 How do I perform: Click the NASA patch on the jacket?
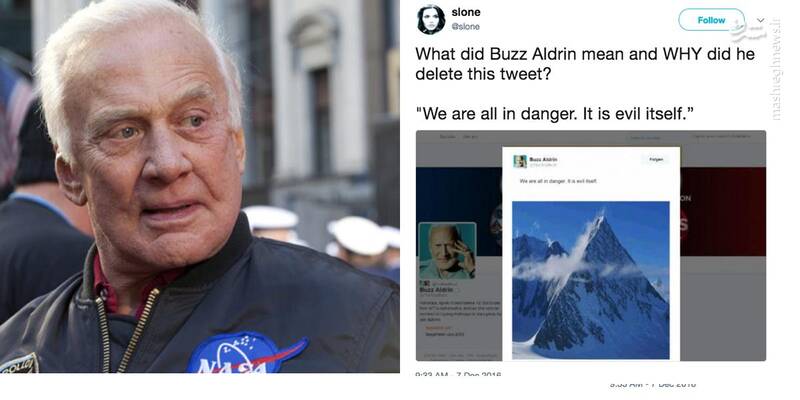coord(247,353)
